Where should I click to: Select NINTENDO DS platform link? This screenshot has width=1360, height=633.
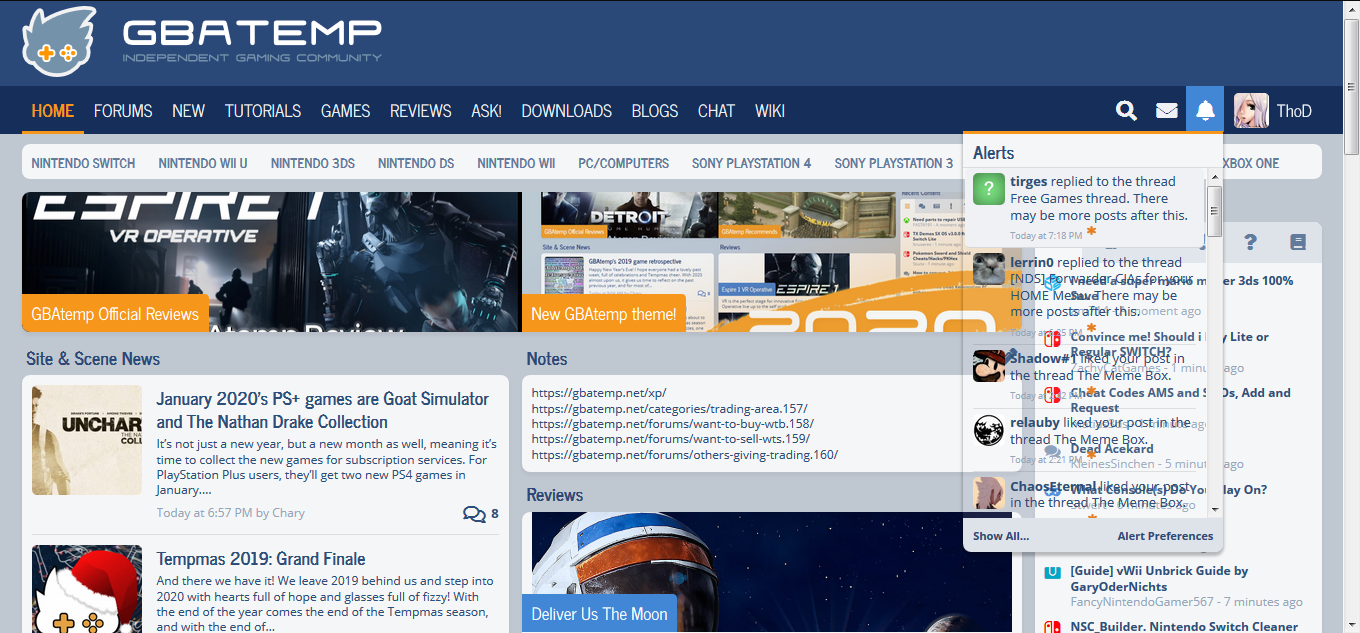click(416, 163)
